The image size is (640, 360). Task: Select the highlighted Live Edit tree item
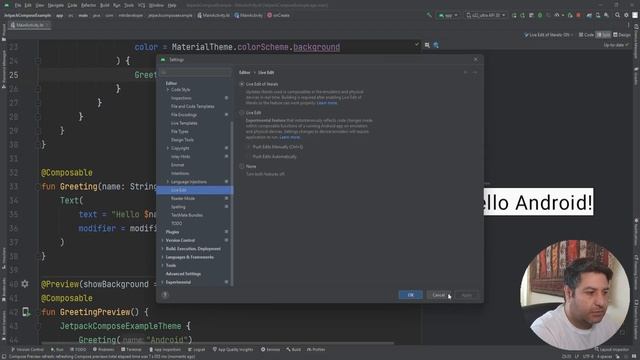click(194, 190)
